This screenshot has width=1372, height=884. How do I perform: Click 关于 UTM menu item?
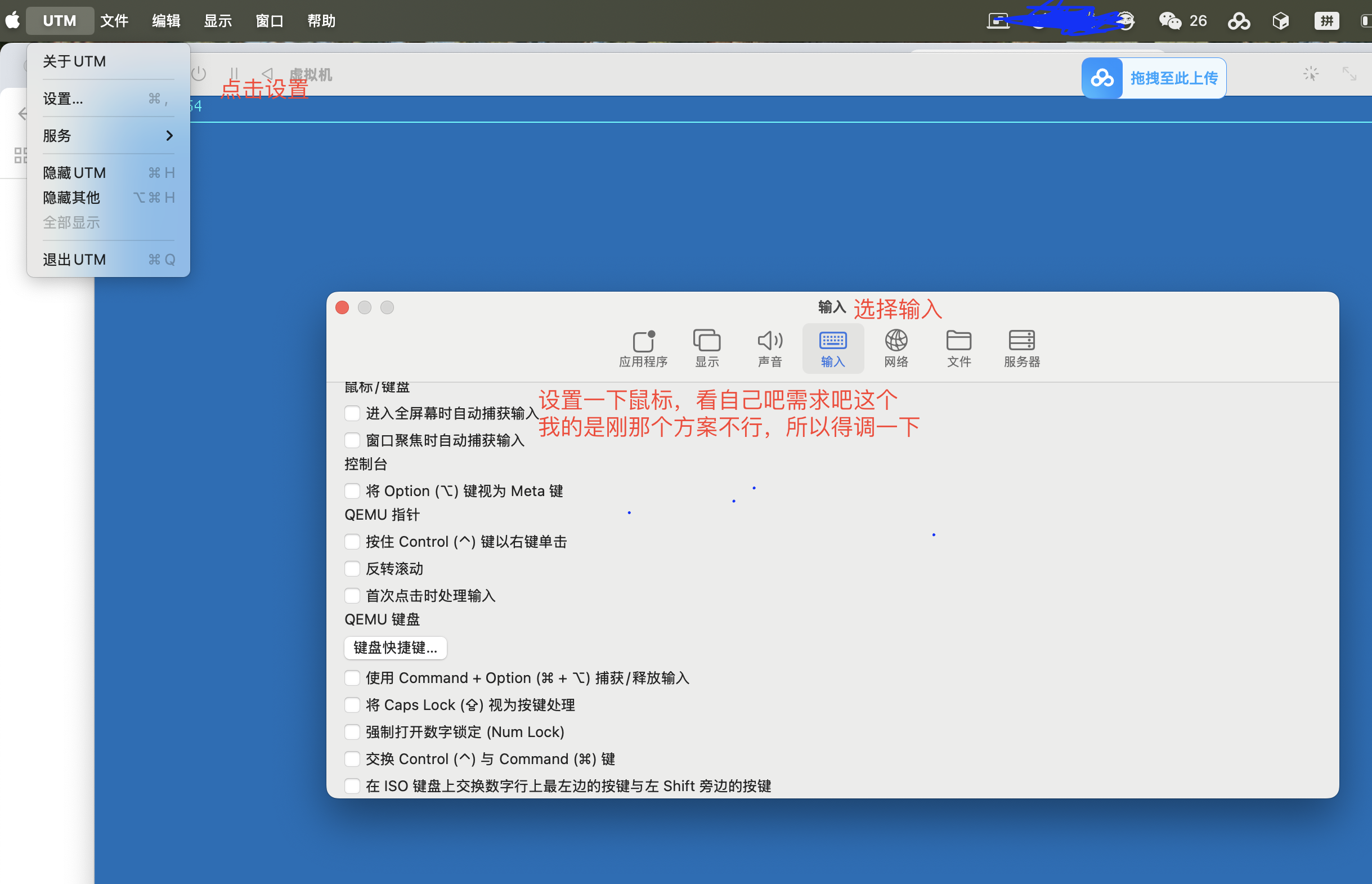(x=109, y=61)
